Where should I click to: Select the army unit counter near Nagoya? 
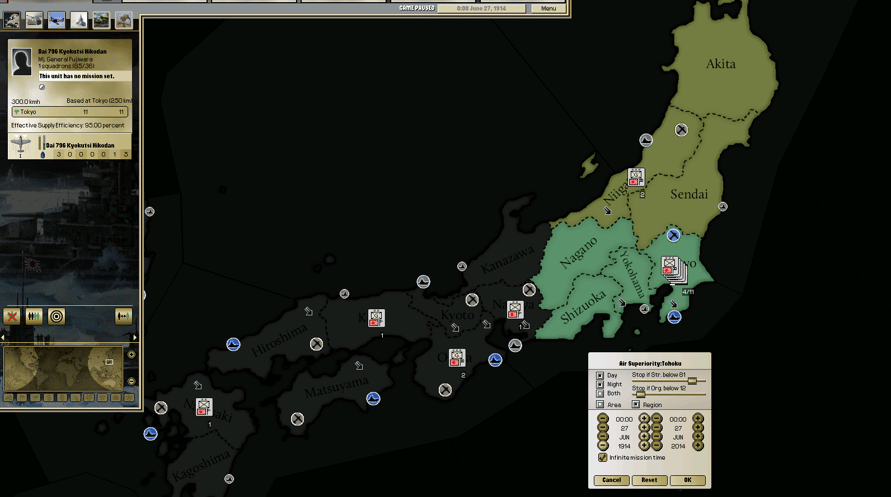(515, 310)
